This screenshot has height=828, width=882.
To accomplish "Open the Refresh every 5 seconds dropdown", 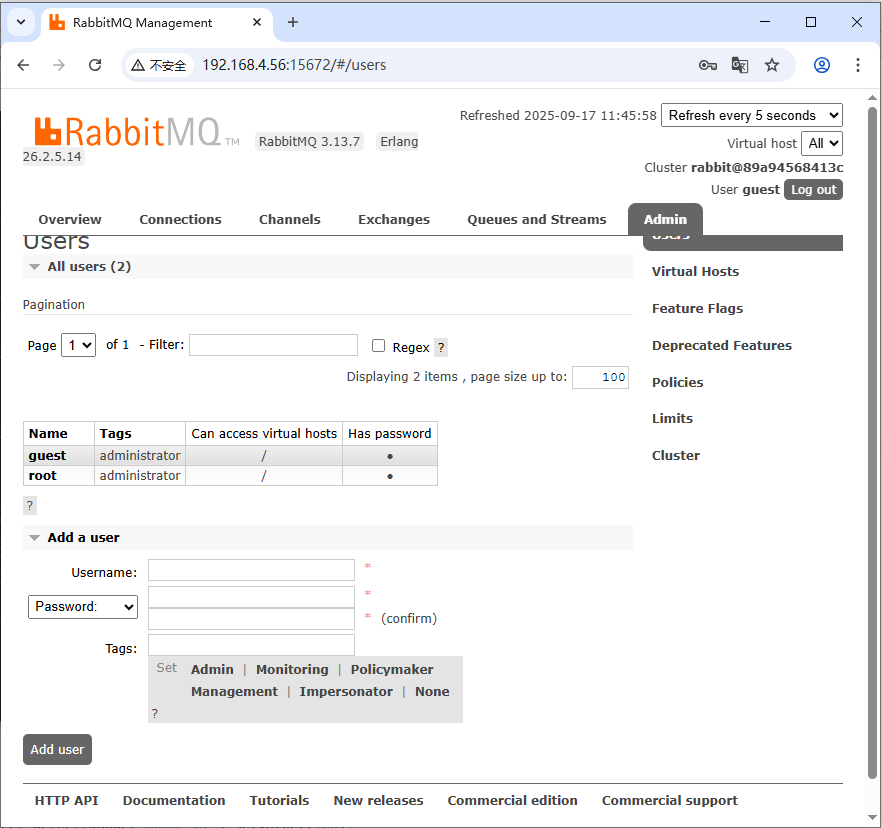I will pyautogui.click(x=751, y=115).
